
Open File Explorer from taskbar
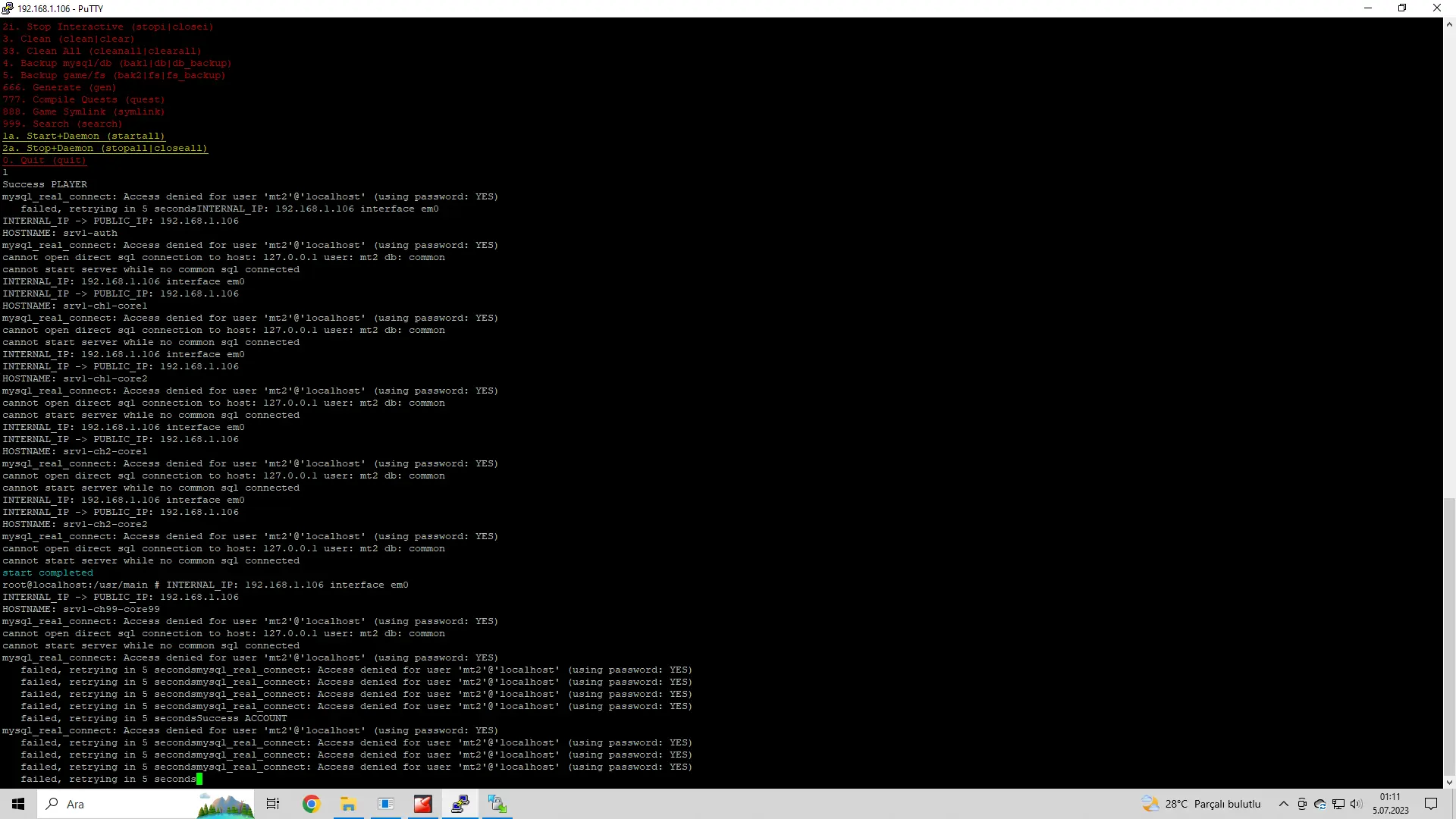click(x=348, y=804)
